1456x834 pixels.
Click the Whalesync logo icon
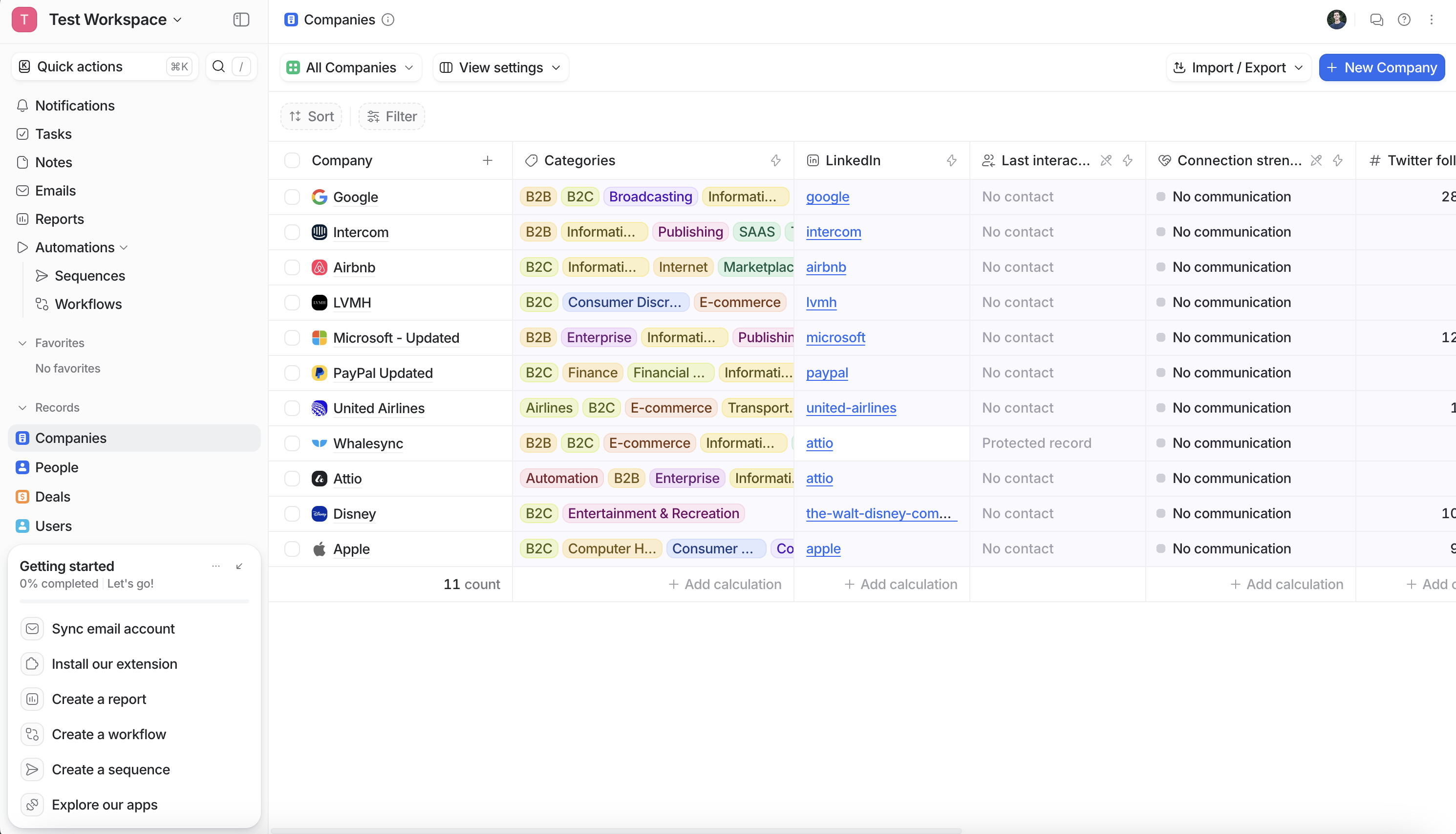click(320, 443)
